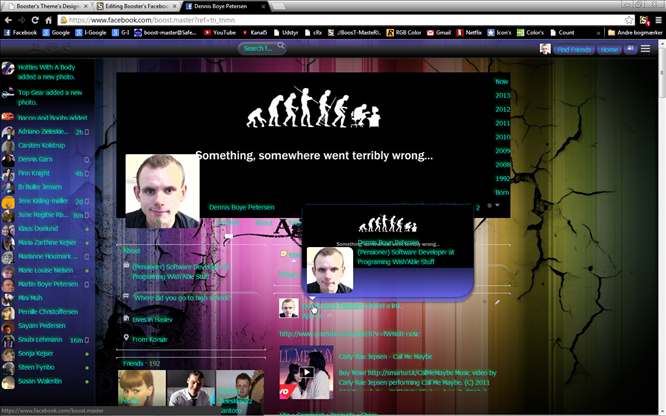Open chat with Martin Boye Petersen

pyautogui.click(x=45, y=284)
